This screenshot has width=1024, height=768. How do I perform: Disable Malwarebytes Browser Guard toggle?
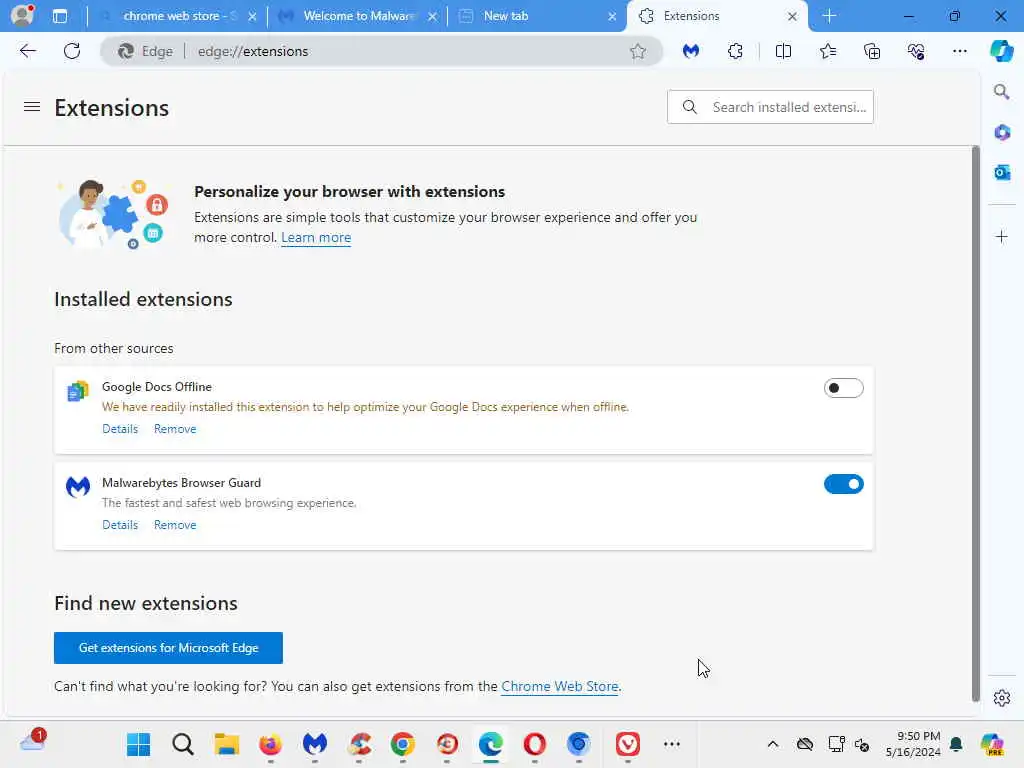(843, 484)
